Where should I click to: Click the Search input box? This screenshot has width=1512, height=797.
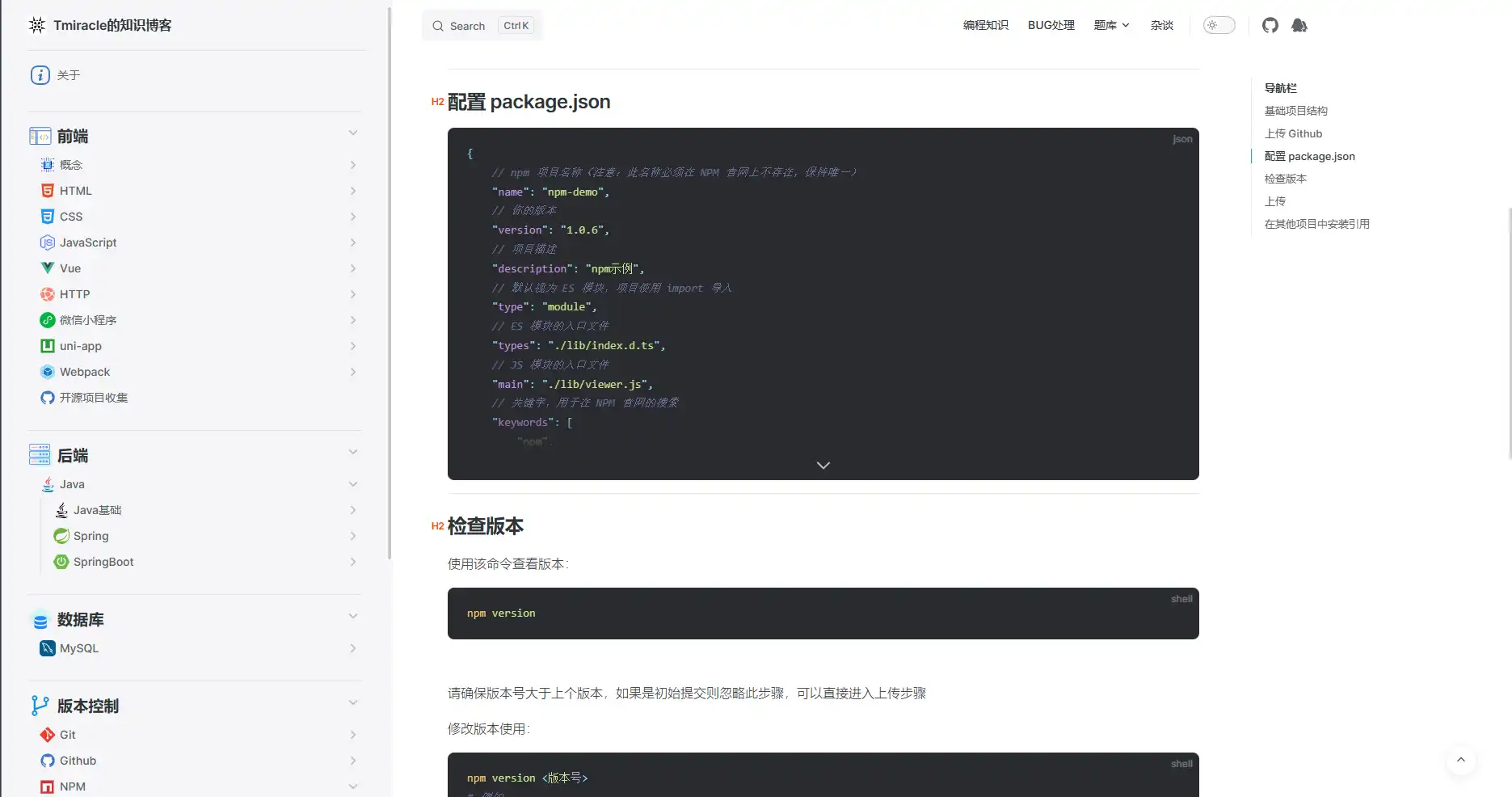tap(482, 26)
